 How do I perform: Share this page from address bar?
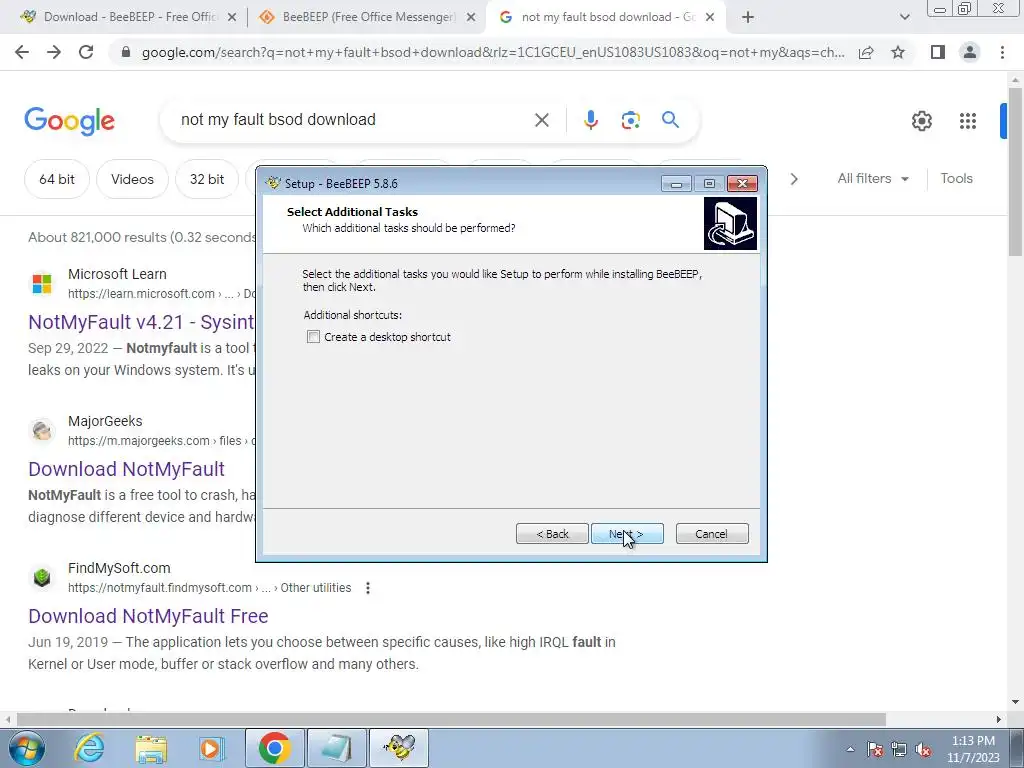click(866, 52)
